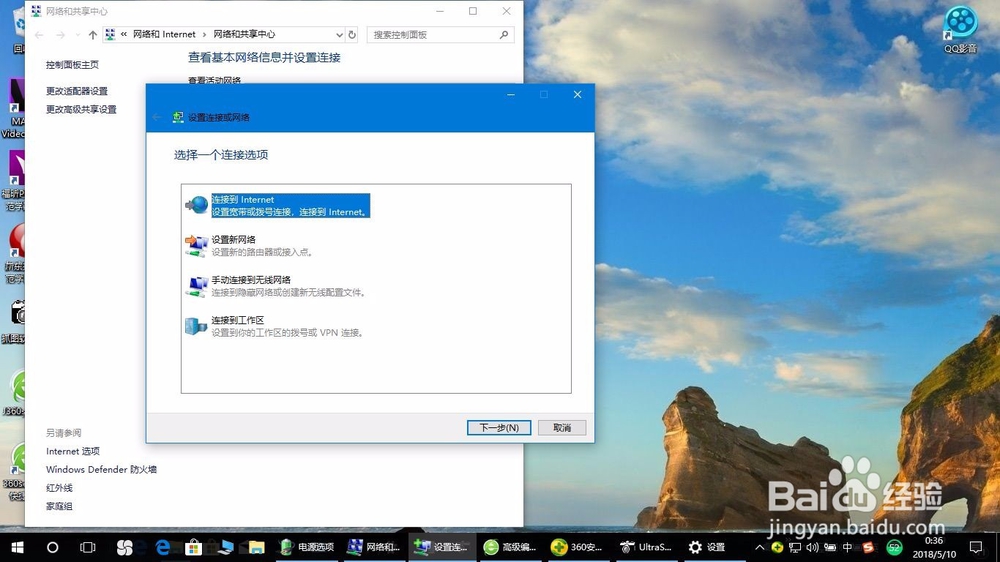
Task: Open Microsoft Store from taskbar
Action: click(x=193, y=547)
